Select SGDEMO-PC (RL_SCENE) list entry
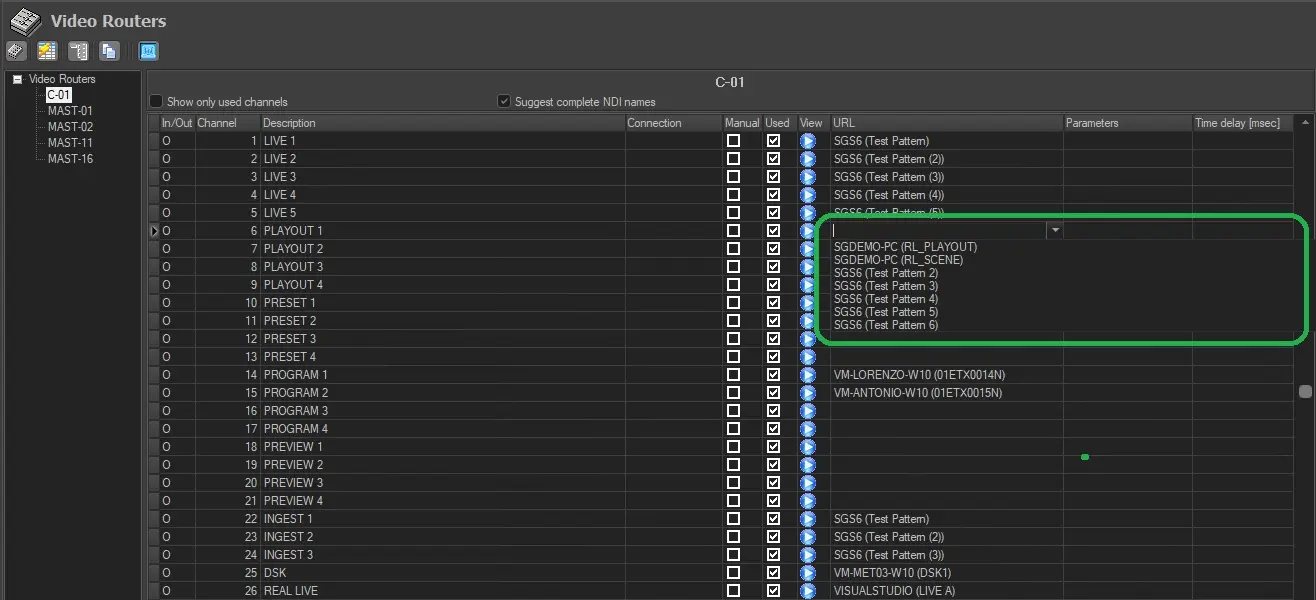1316x600 pixels. [898, 260]
